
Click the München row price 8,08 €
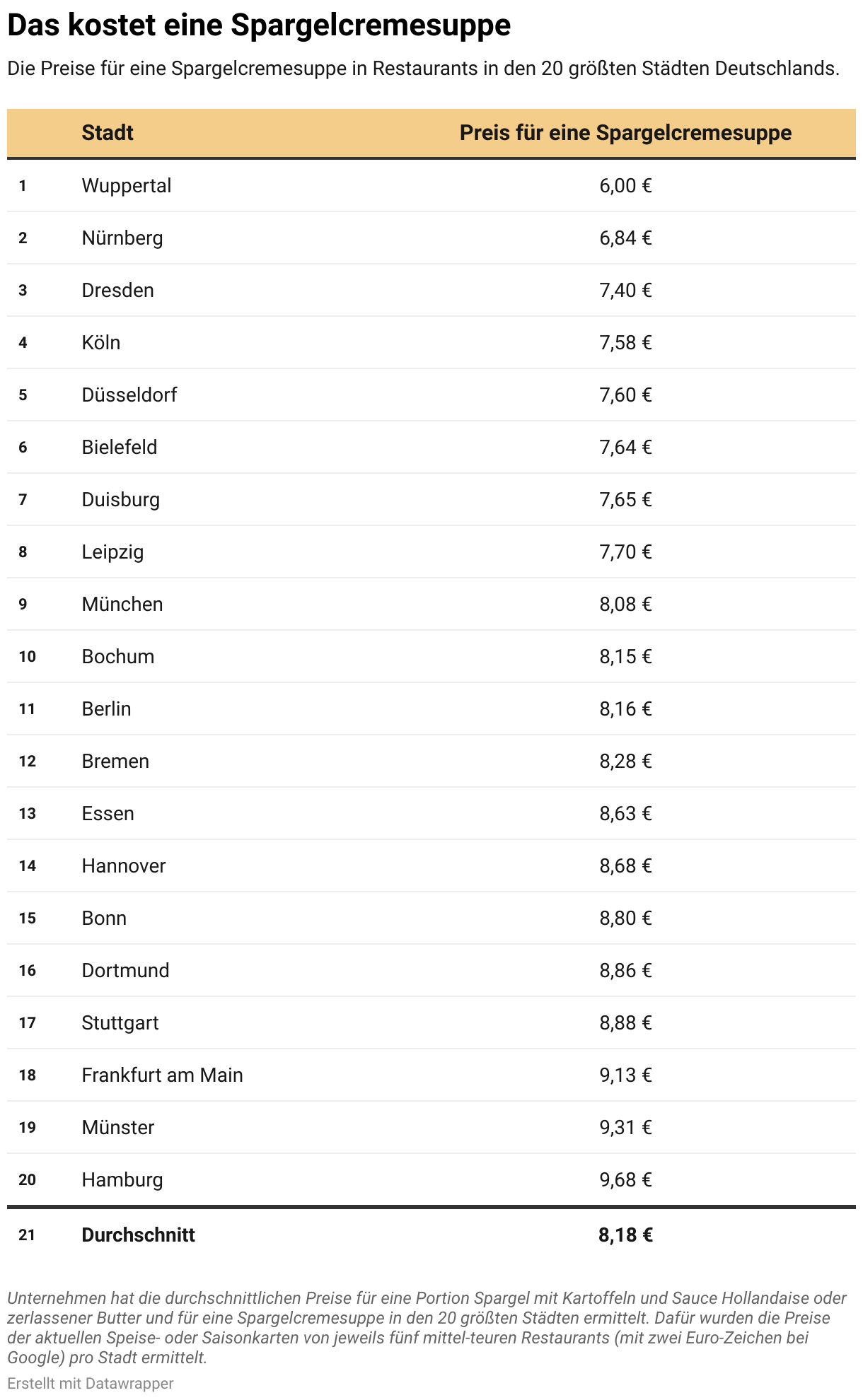[x=625, y=605]
